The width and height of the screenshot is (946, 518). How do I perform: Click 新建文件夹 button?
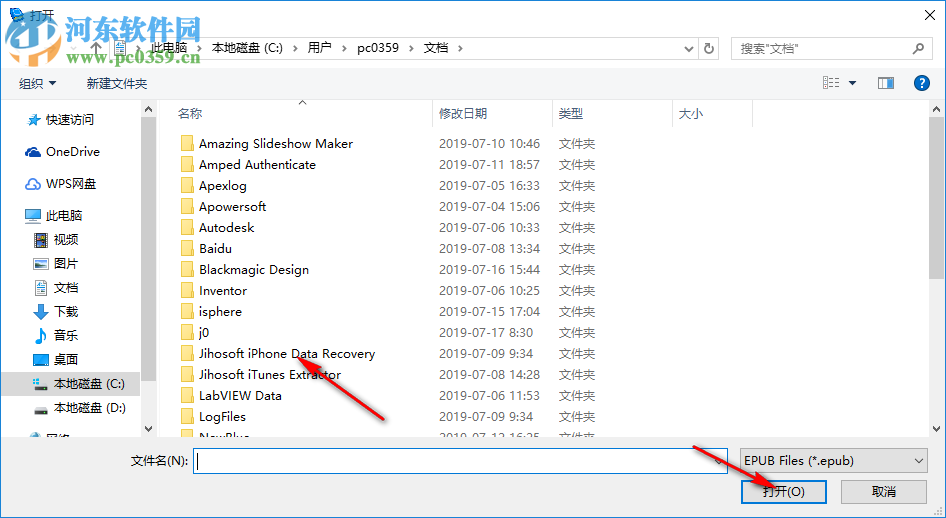116,84
